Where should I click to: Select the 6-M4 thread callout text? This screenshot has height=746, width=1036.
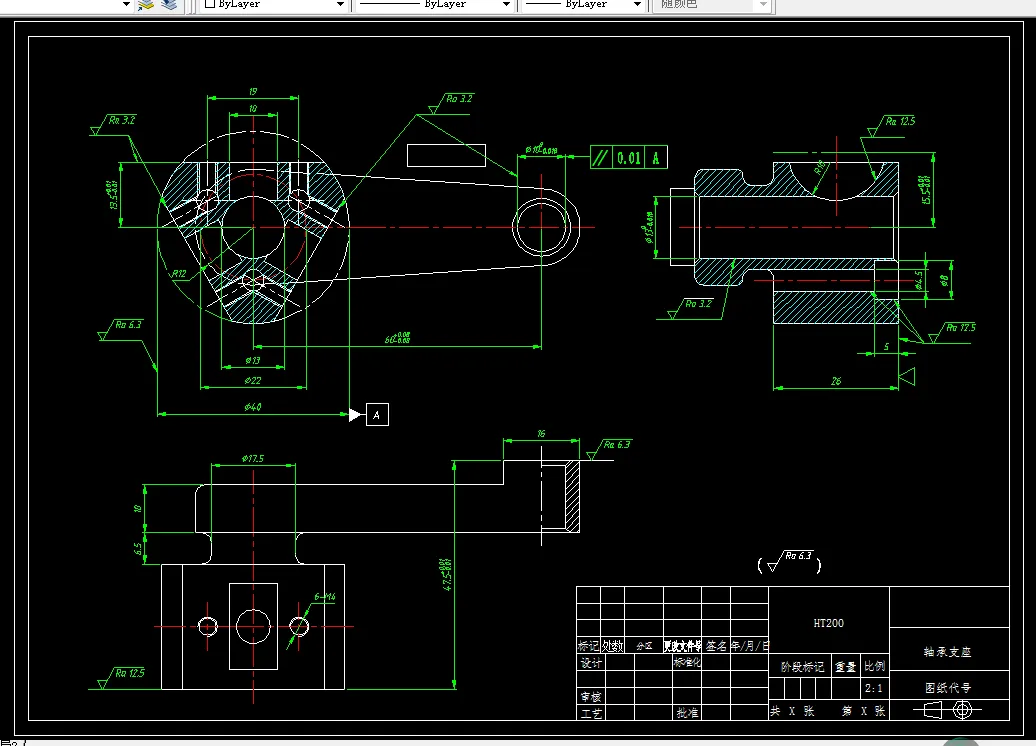324,597
